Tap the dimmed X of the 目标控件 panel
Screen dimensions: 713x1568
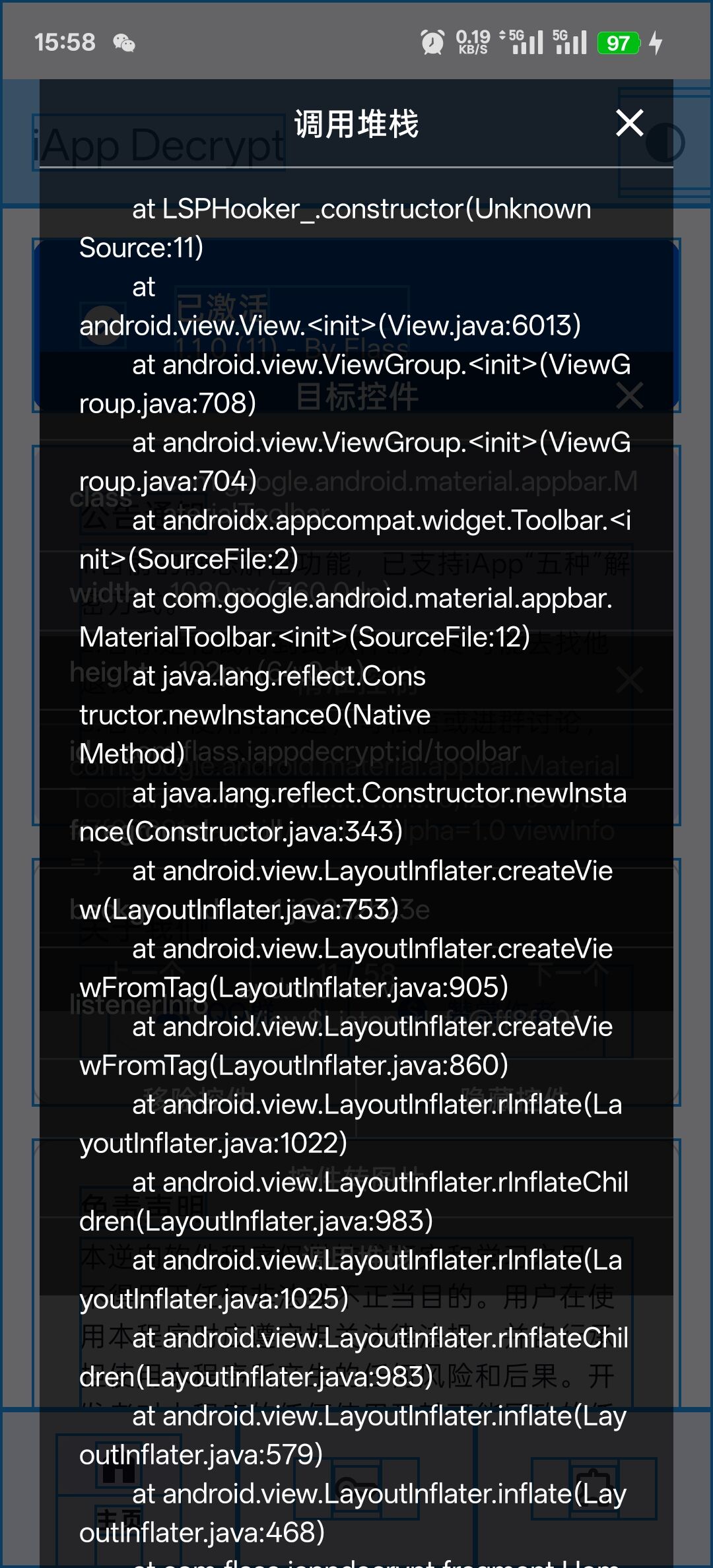coord(629,396)
